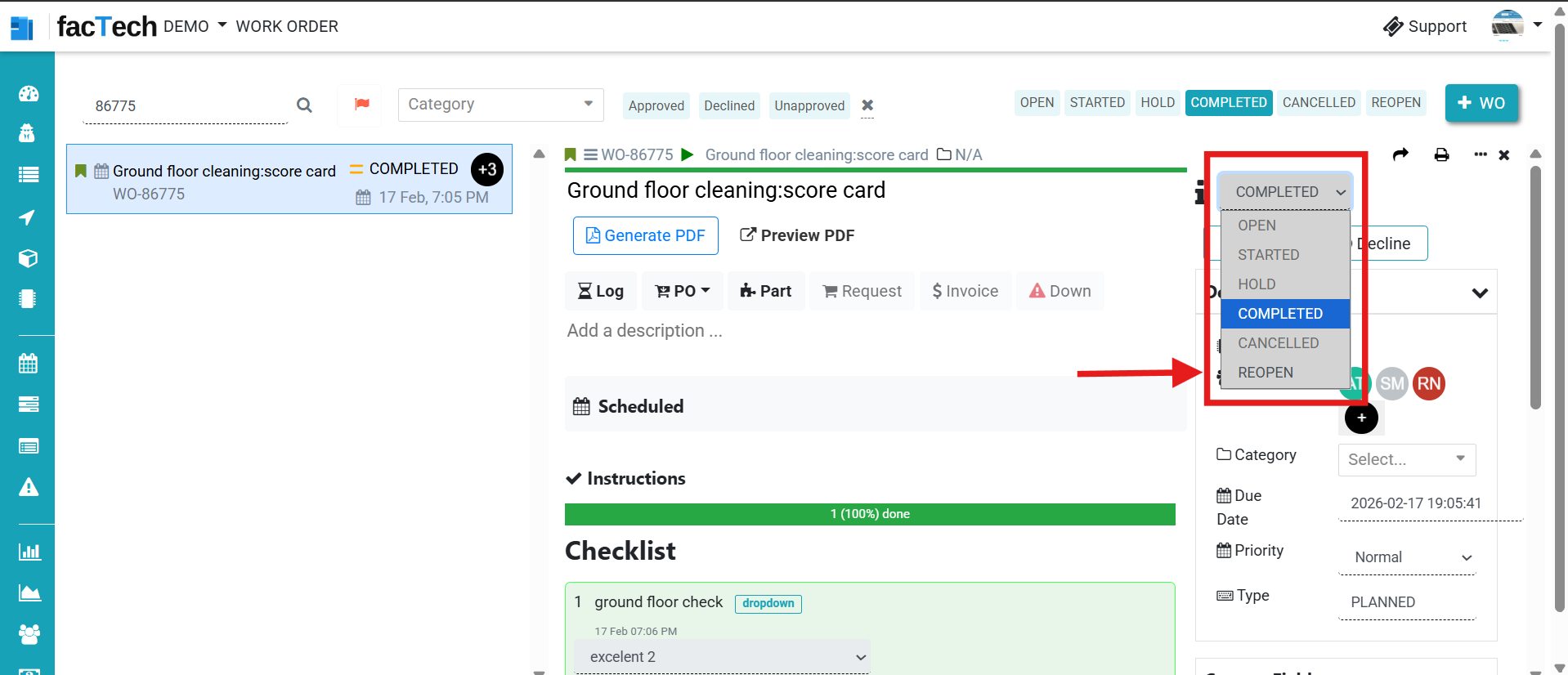Expand the excelent 2 checklist dropdown
This screenshot has height=675, width=1568.
click(723, 657)
